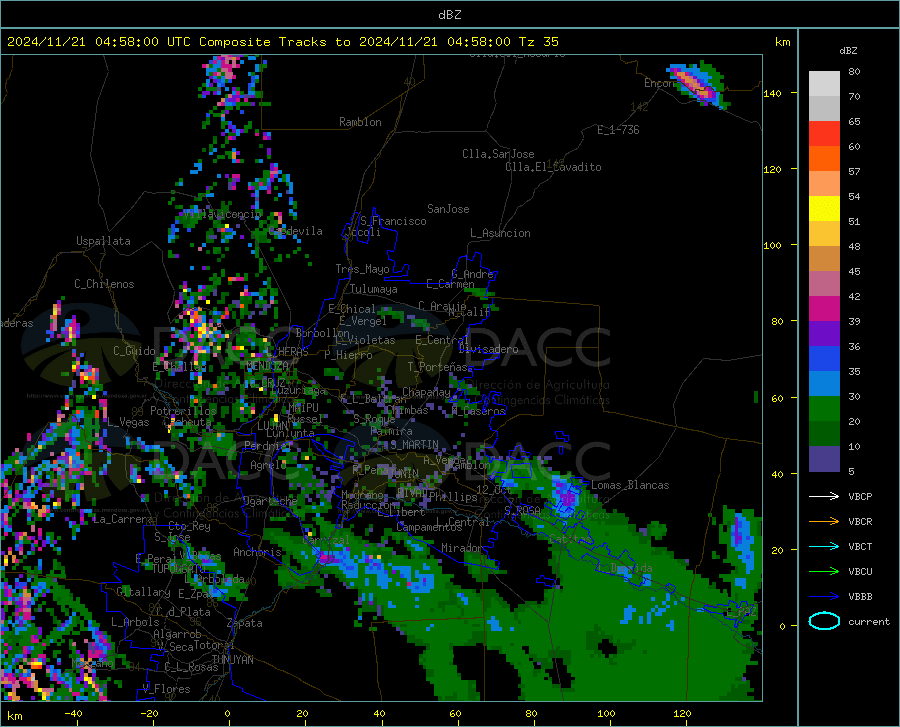
Task: Click the Zapata map label
Action: click(x=245, y=623)
